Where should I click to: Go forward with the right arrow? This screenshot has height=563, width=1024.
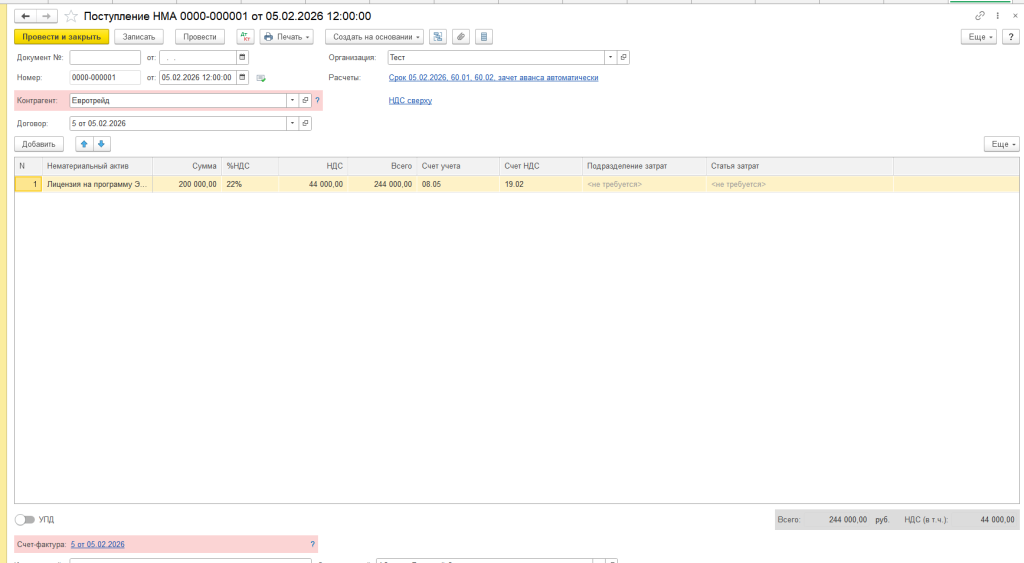(x=46, y=16)
